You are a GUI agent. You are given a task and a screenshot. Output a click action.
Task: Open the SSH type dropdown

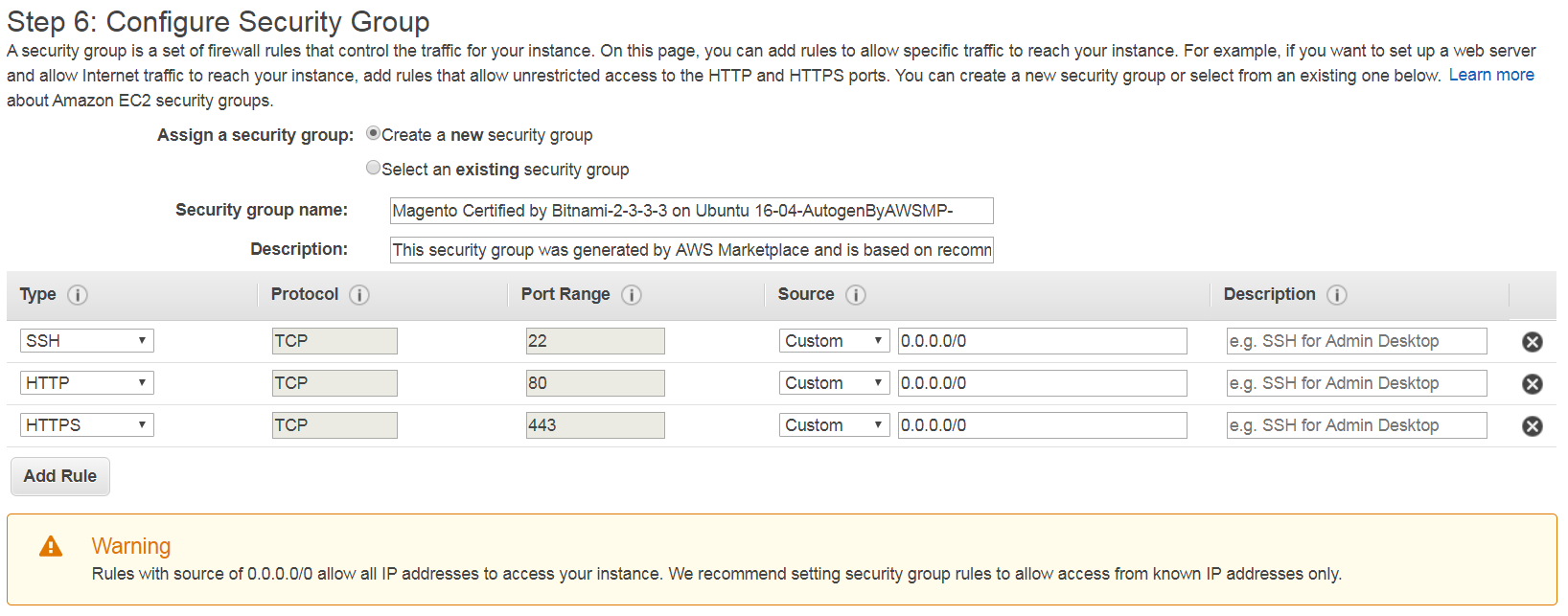[86, 341]
